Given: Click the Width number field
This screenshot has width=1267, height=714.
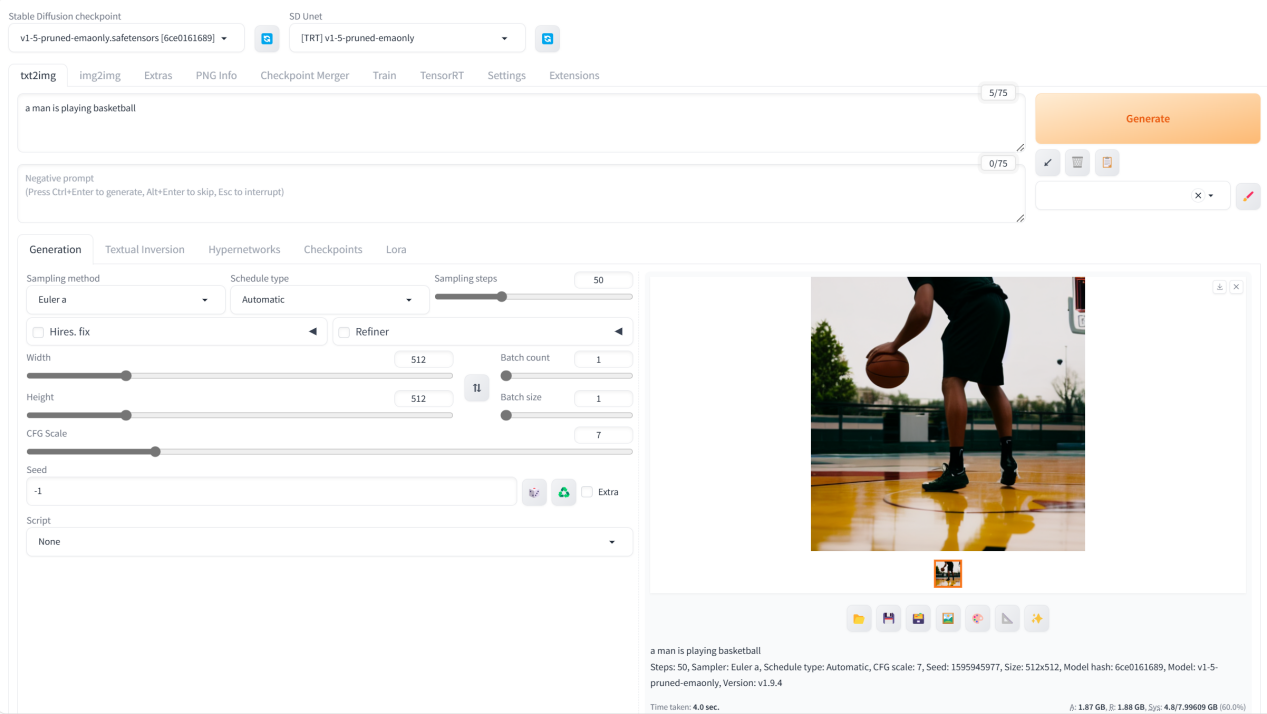Looking at the screenshot, I should (423, 359).
